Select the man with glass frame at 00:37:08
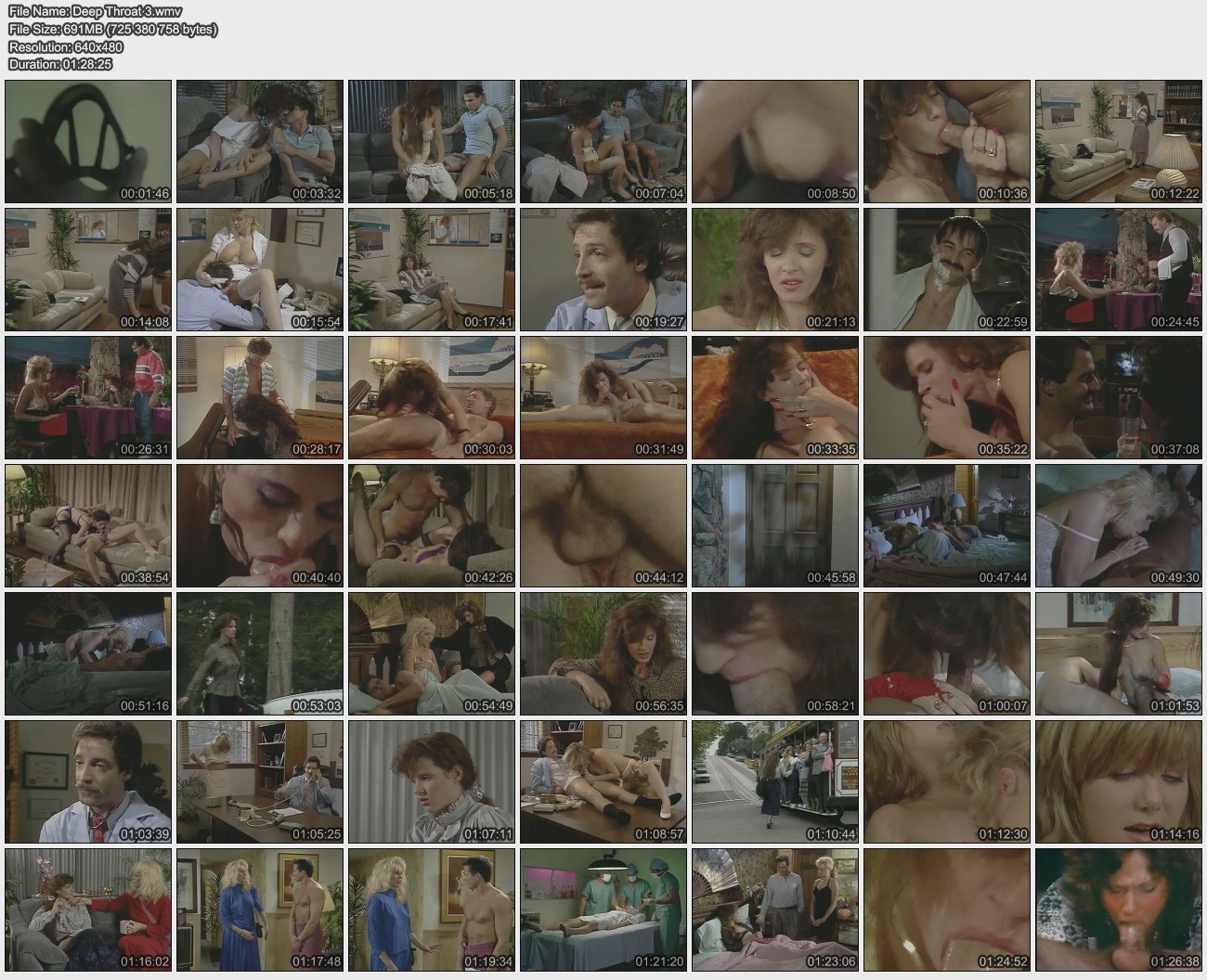This screenshot has height=980, width=1207. coord(1119,397)
